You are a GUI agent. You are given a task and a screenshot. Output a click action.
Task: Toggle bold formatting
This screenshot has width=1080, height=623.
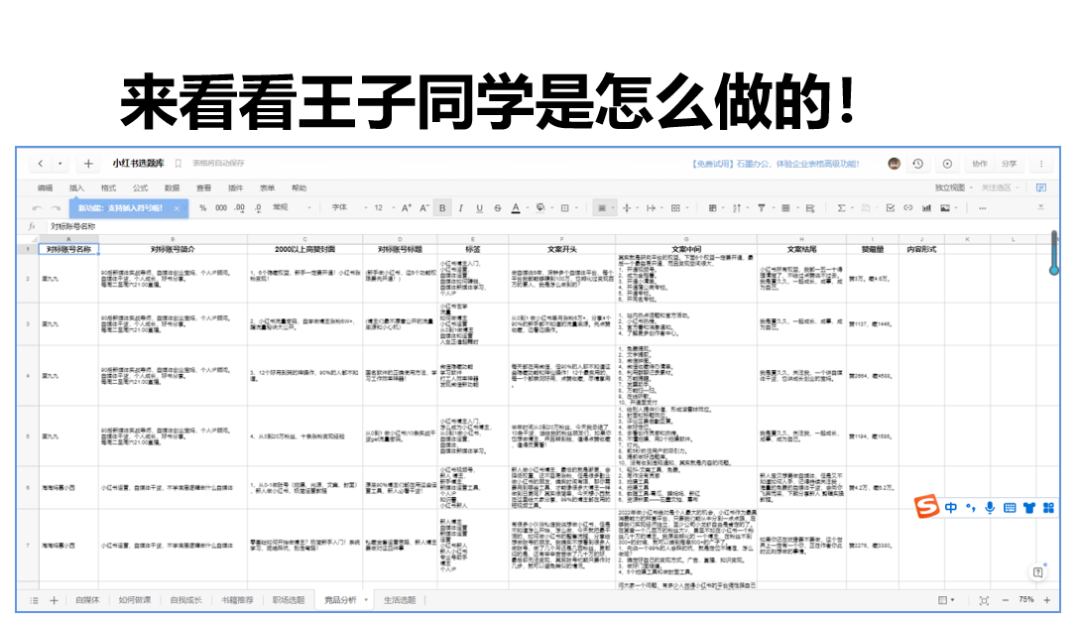[442, 208]
